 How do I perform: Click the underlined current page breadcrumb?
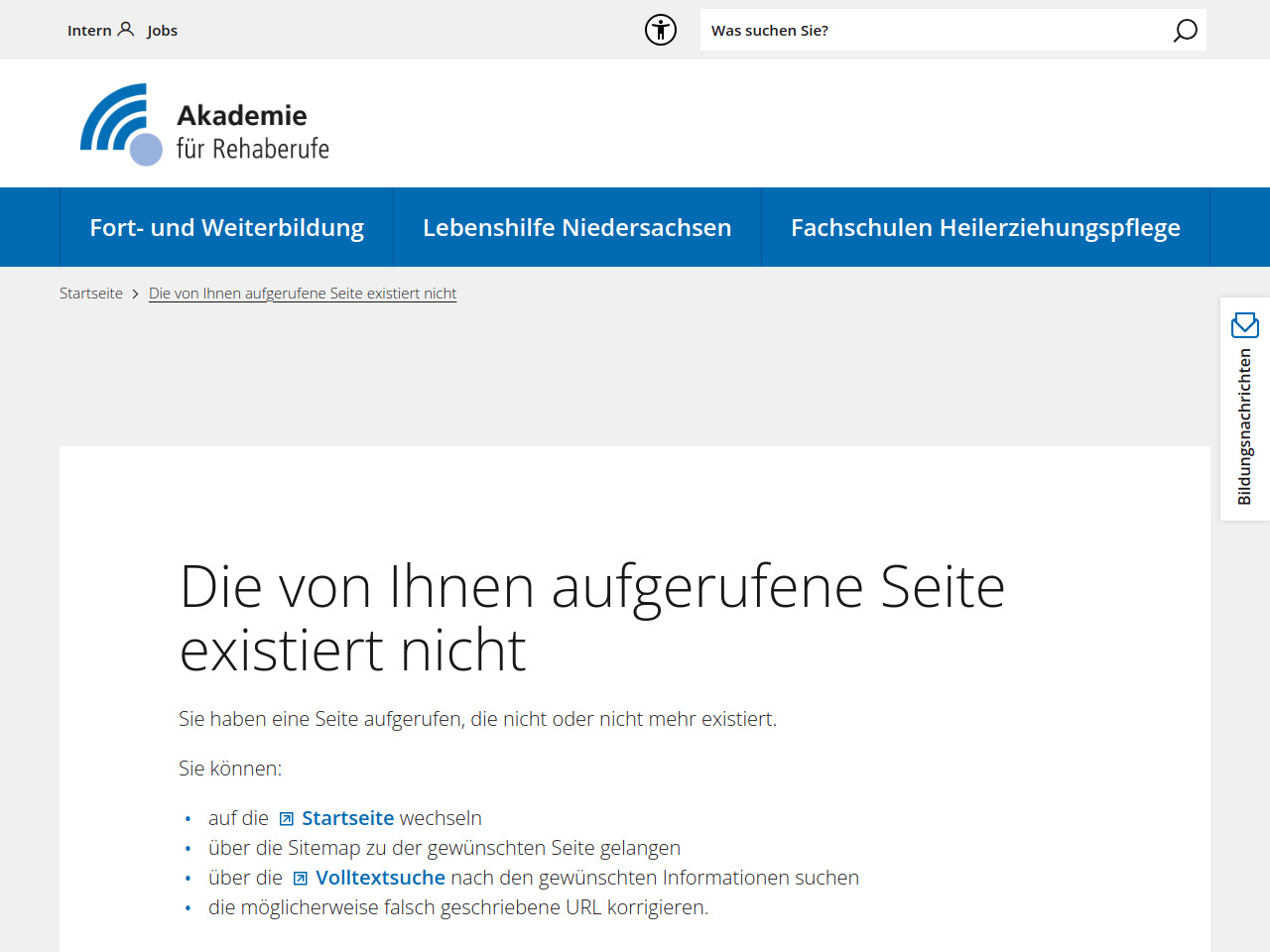(303, 294)
